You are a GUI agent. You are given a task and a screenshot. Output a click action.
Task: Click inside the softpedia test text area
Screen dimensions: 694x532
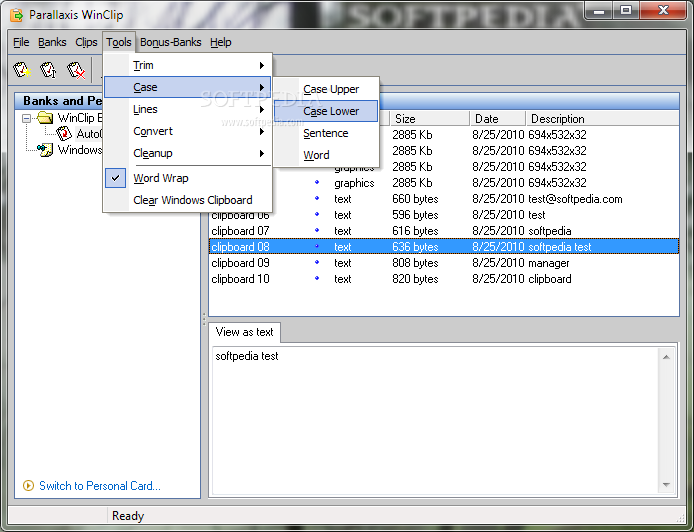436,420
